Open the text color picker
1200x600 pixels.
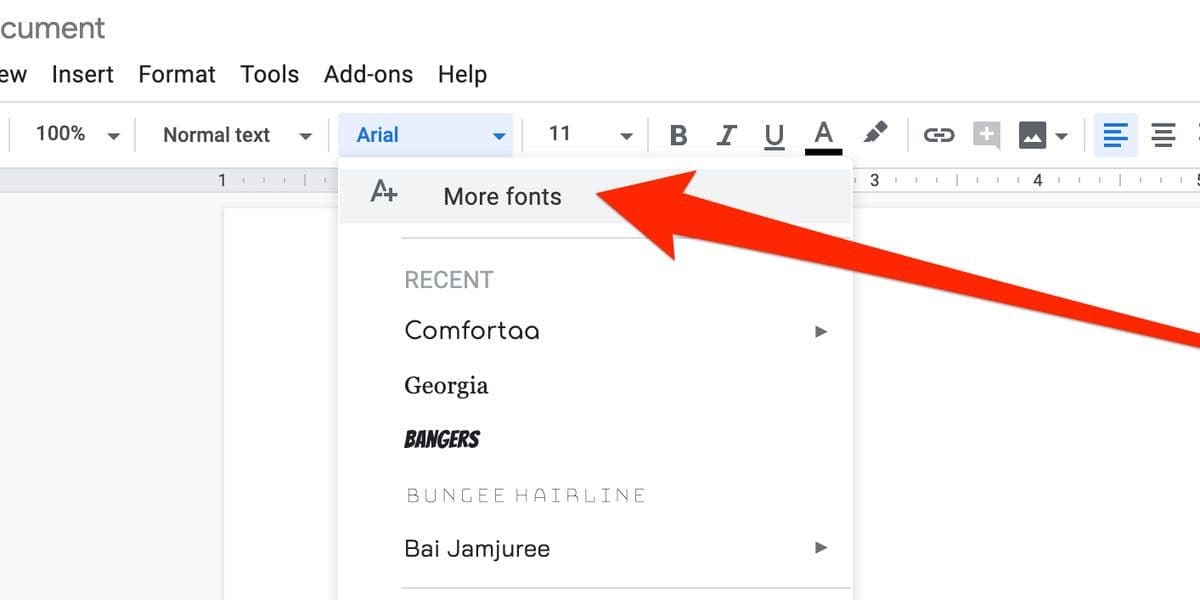823,135
